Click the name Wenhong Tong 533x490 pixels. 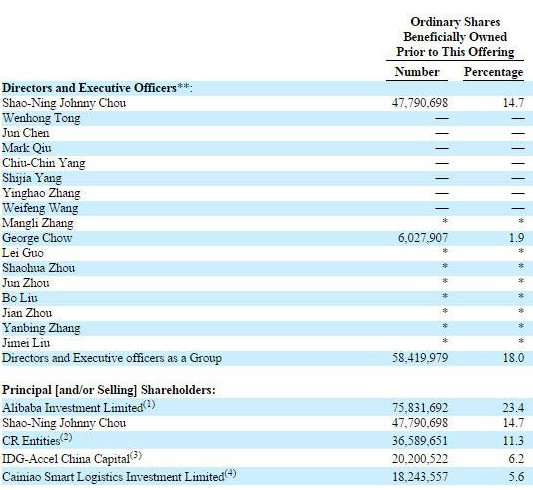tap(41, 118)
